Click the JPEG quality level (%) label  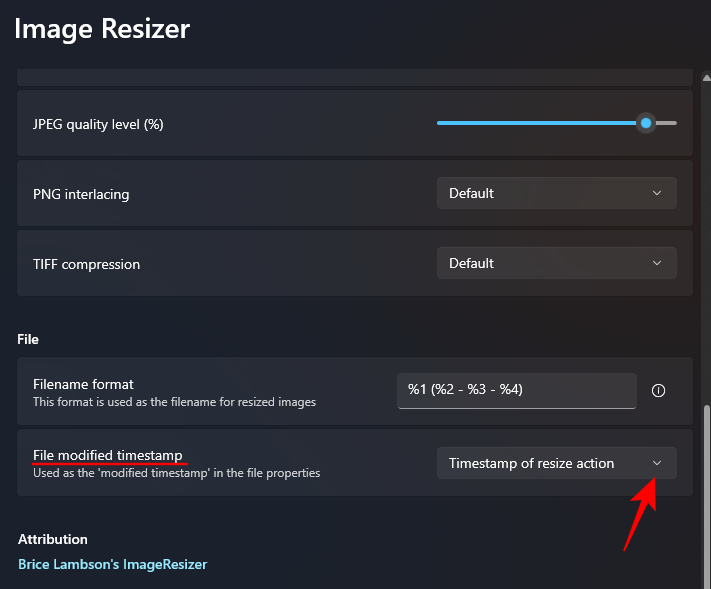[98, 124]
